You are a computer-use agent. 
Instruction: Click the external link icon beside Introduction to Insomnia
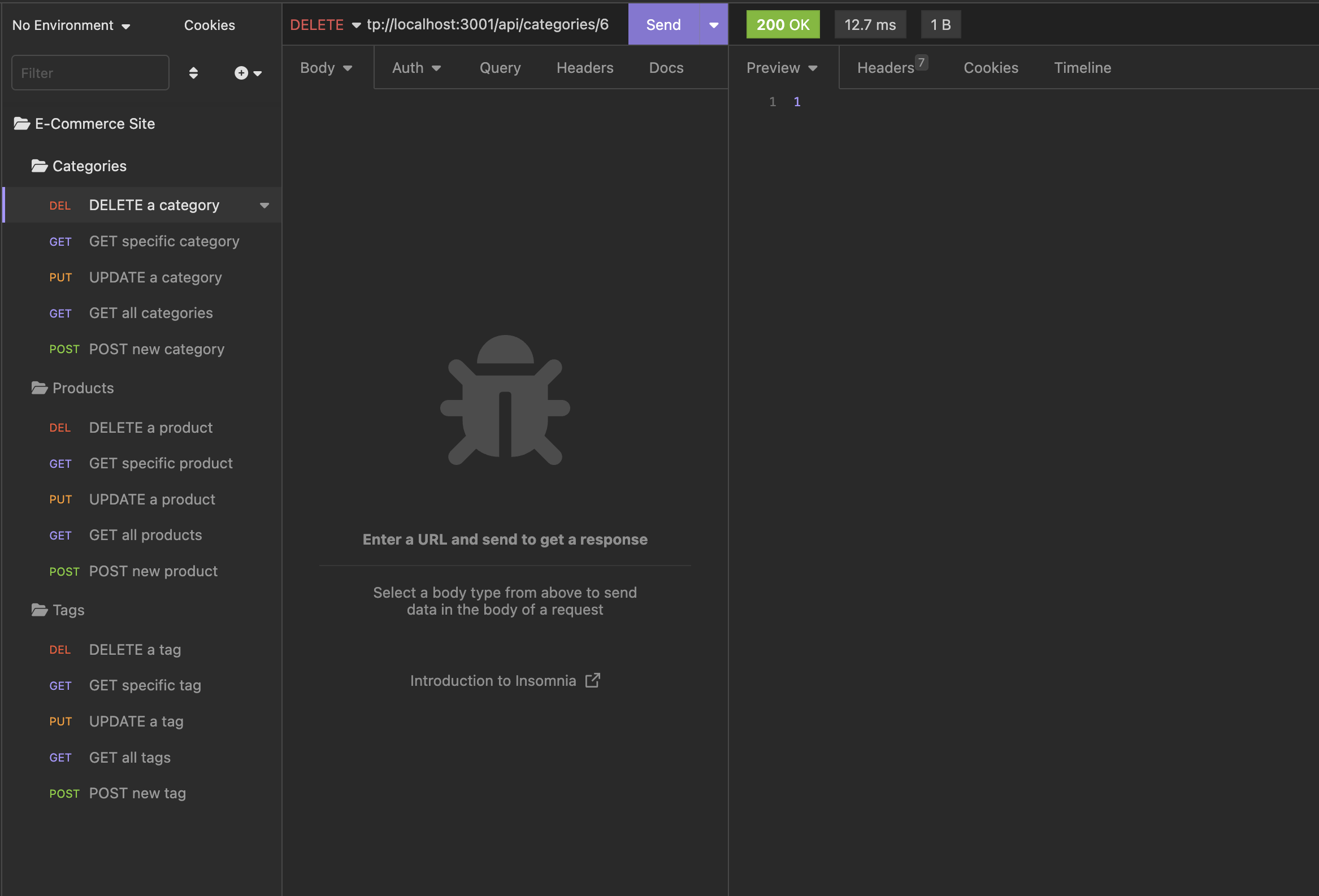pos(593,680)
